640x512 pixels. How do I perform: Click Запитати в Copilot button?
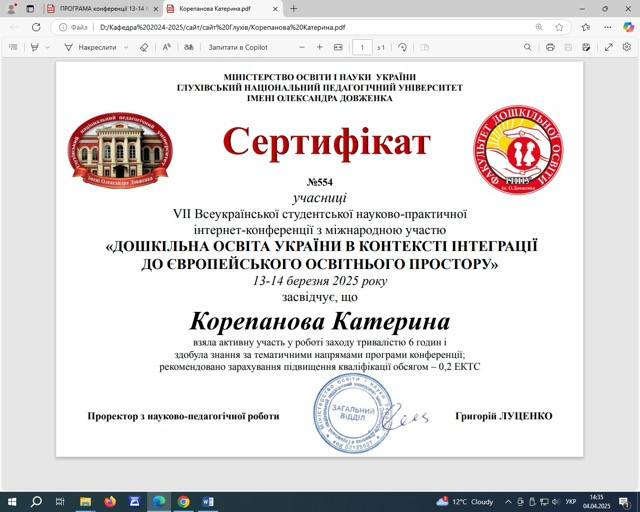pyautogui.click(x=238, y=47)
